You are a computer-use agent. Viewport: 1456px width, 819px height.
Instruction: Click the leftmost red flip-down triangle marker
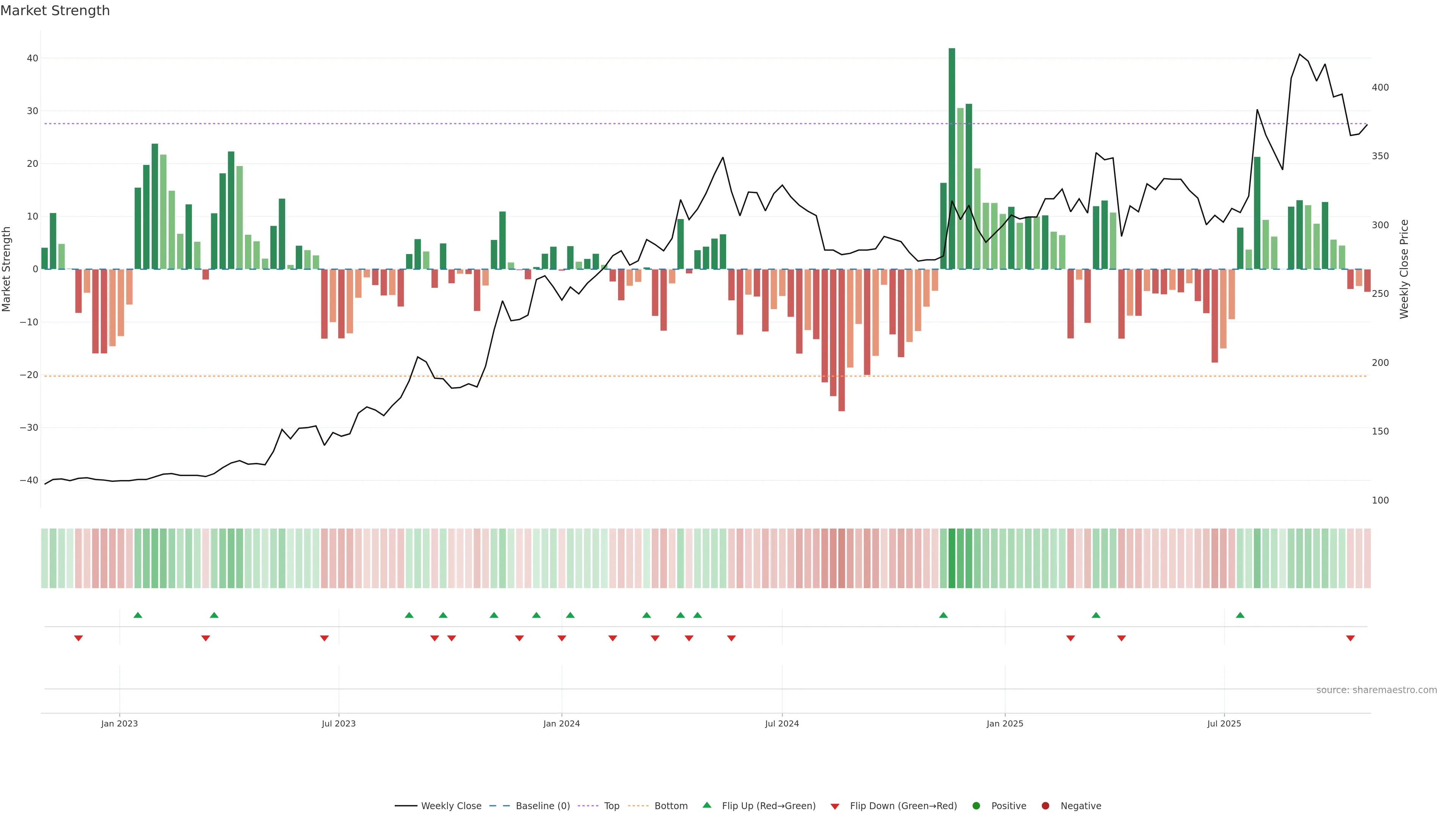pos(78,638)
